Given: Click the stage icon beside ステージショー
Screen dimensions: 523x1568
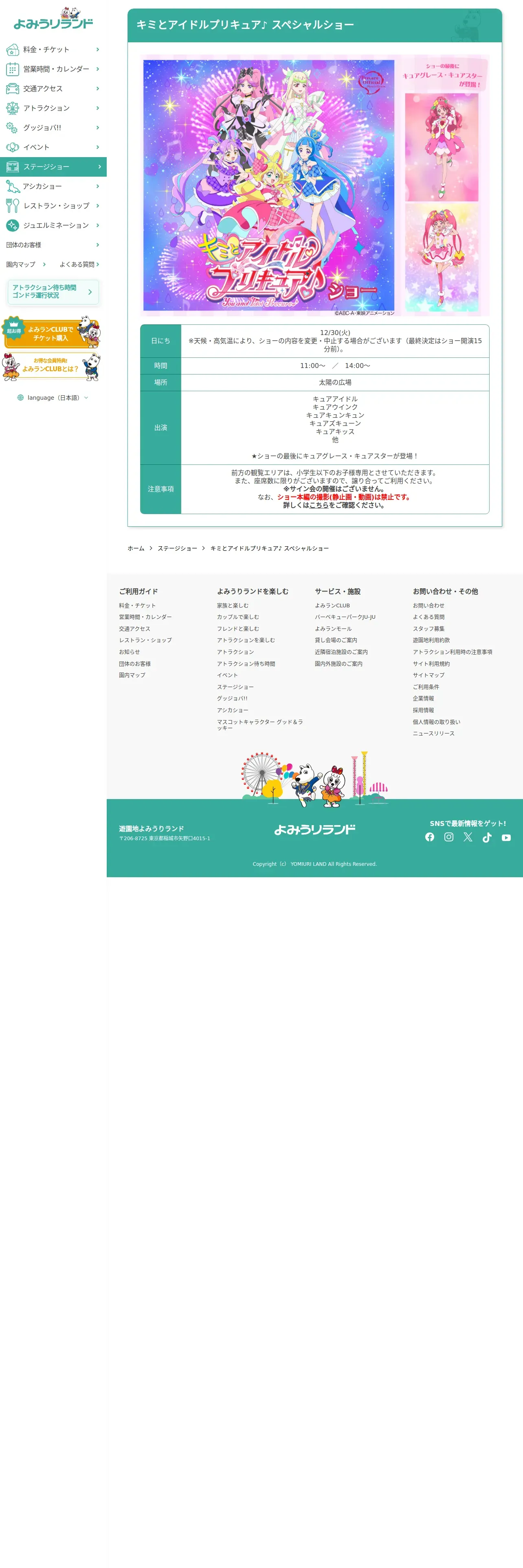Looking at the screenshot, I should (12, 167).
